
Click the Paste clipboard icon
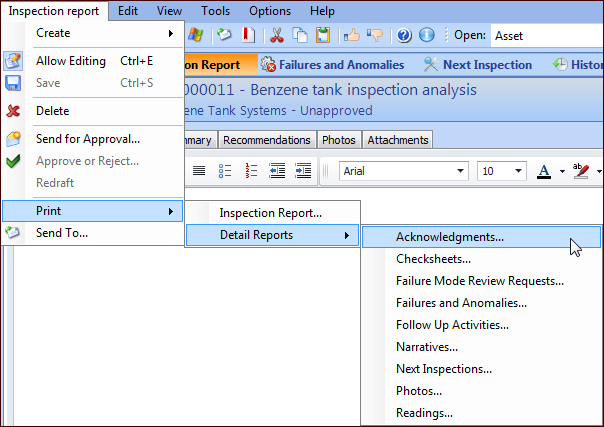click(321, 35)
